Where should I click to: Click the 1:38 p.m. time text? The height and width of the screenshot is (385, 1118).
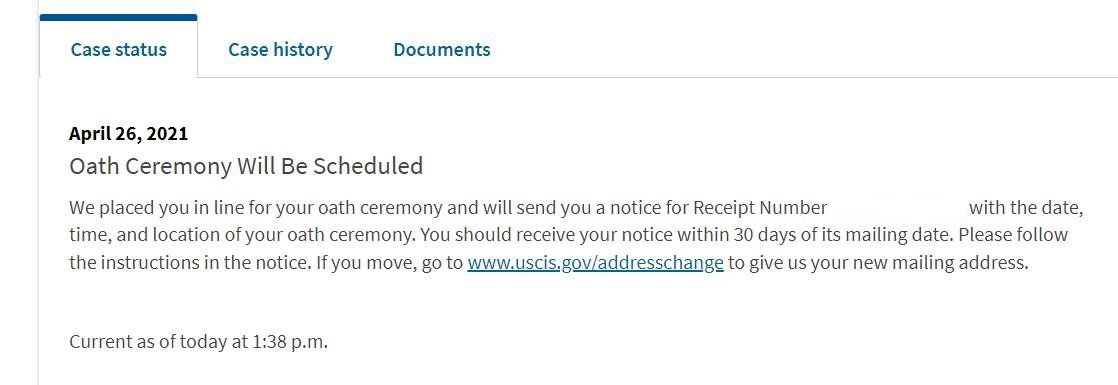click(290, 342)
